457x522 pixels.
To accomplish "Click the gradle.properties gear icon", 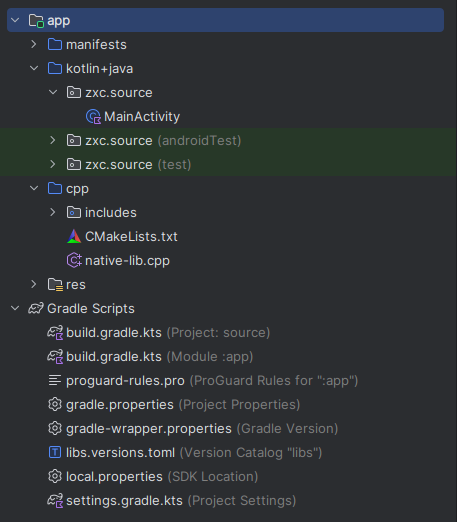I will click(x=55, y=404).
